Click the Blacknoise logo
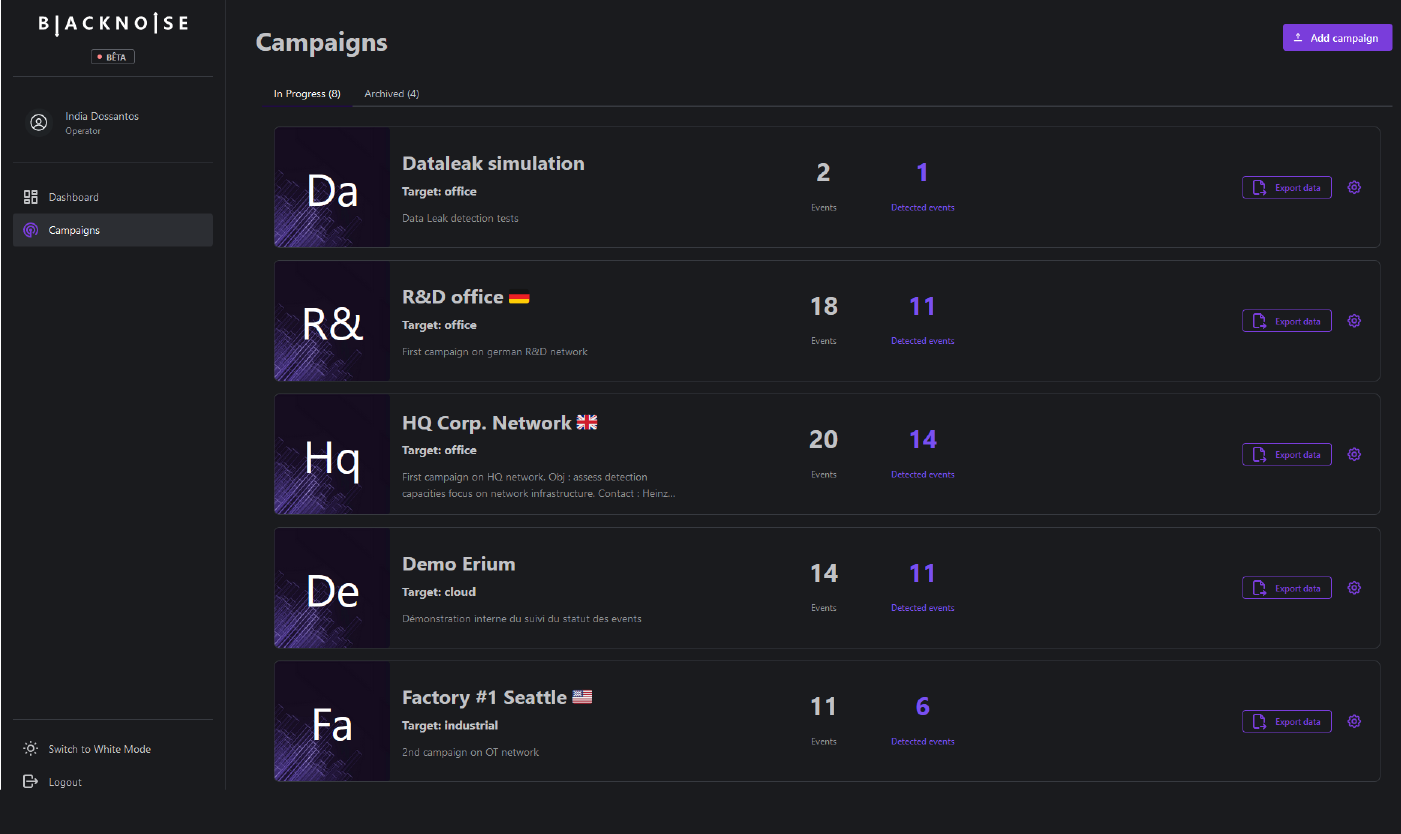1401x834 pixels. pos(113,23)
